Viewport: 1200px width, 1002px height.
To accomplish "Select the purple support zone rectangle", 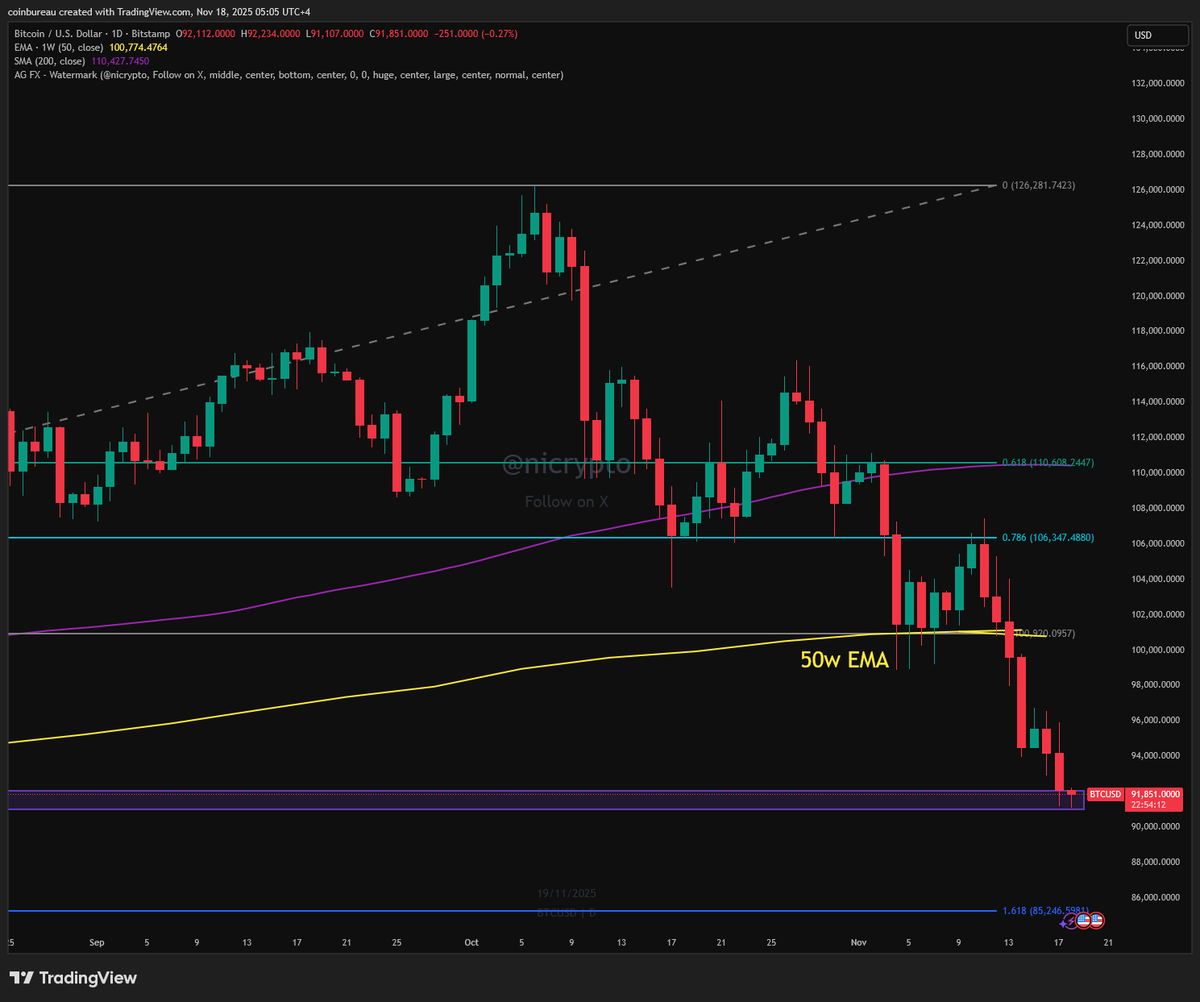I will [x=545, y=799].
